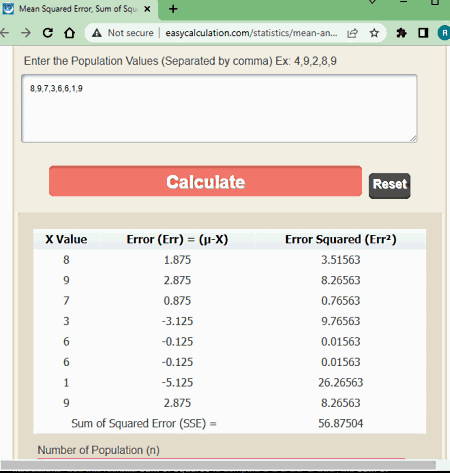Go to the browser home icon
The width and height of the screenshot is (450, 473).
click(x=69, y=33)
